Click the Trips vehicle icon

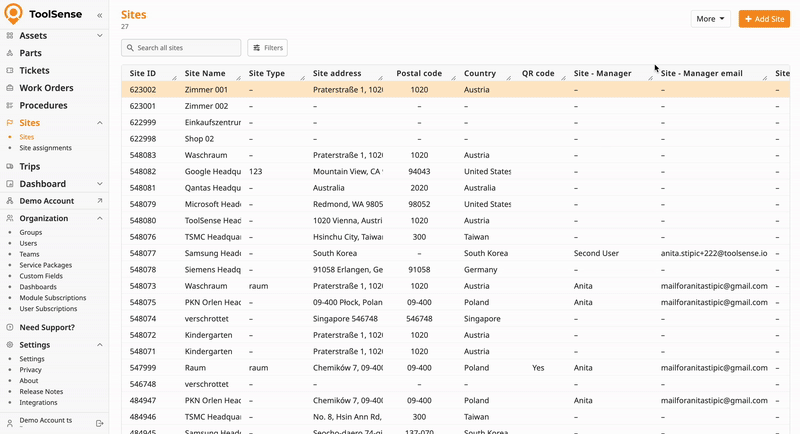click(x=10, y=166)
